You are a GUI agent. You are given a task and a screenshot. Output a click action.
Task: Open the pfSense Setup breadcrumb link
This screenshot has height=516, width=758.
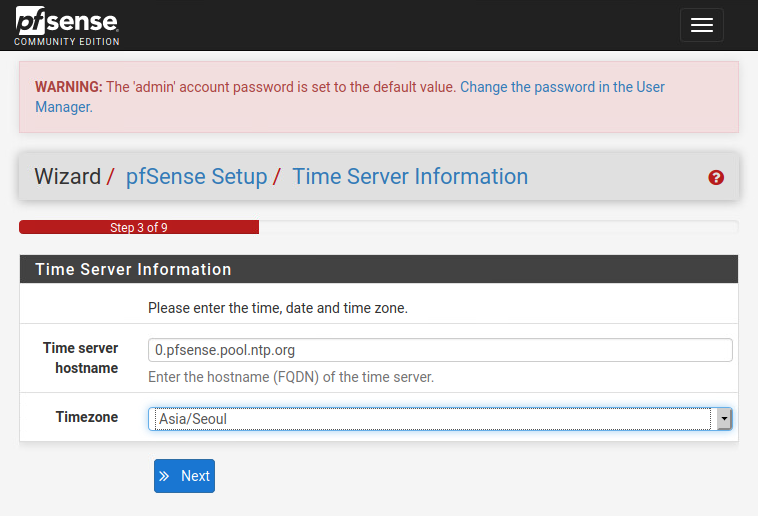(196, 177)
